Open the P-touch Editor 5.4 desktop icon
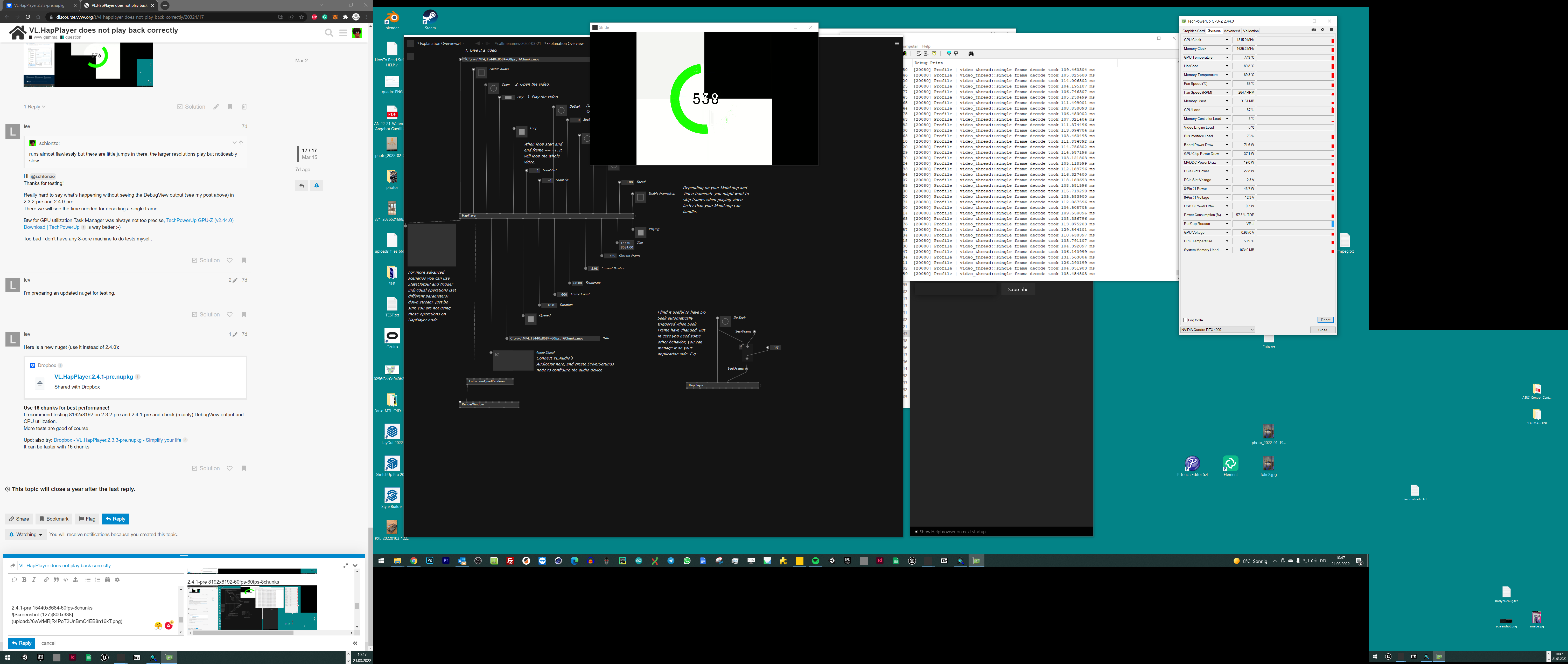 pos(1192,466)
